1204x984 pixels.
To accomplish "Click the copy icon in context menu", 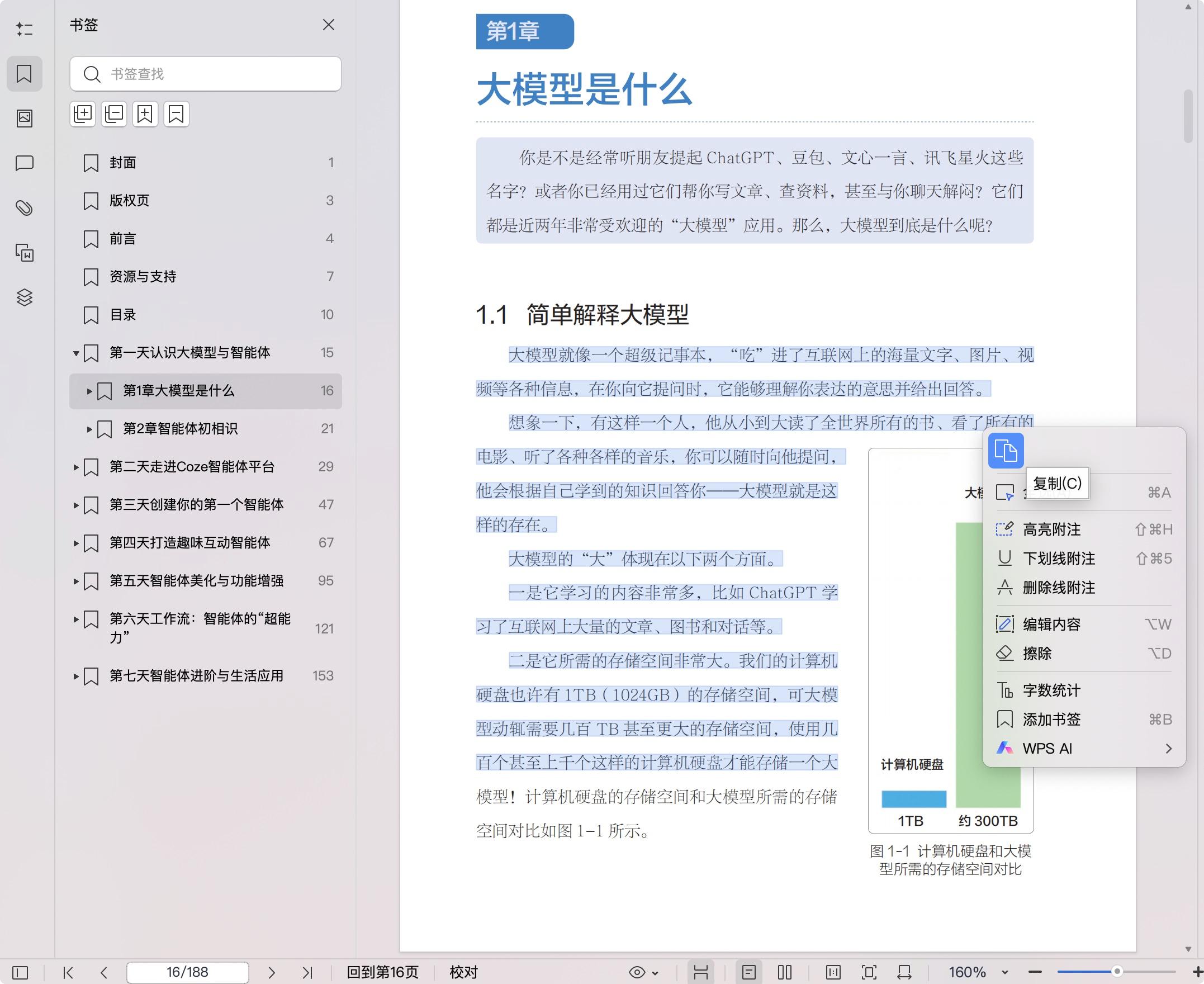I will (x=1006, y=451).
